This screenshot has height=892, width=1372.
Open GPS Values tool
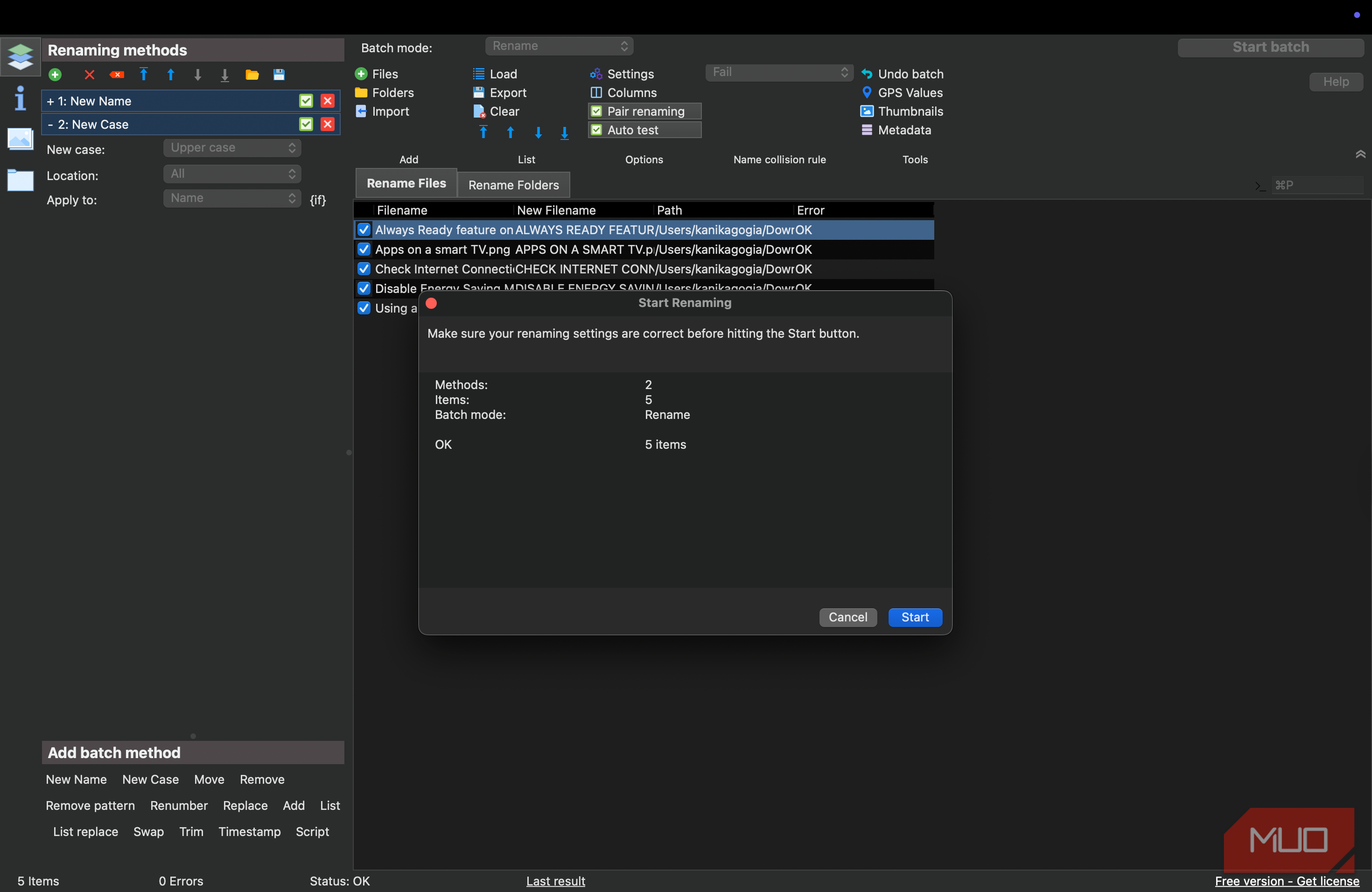(902, 92)
